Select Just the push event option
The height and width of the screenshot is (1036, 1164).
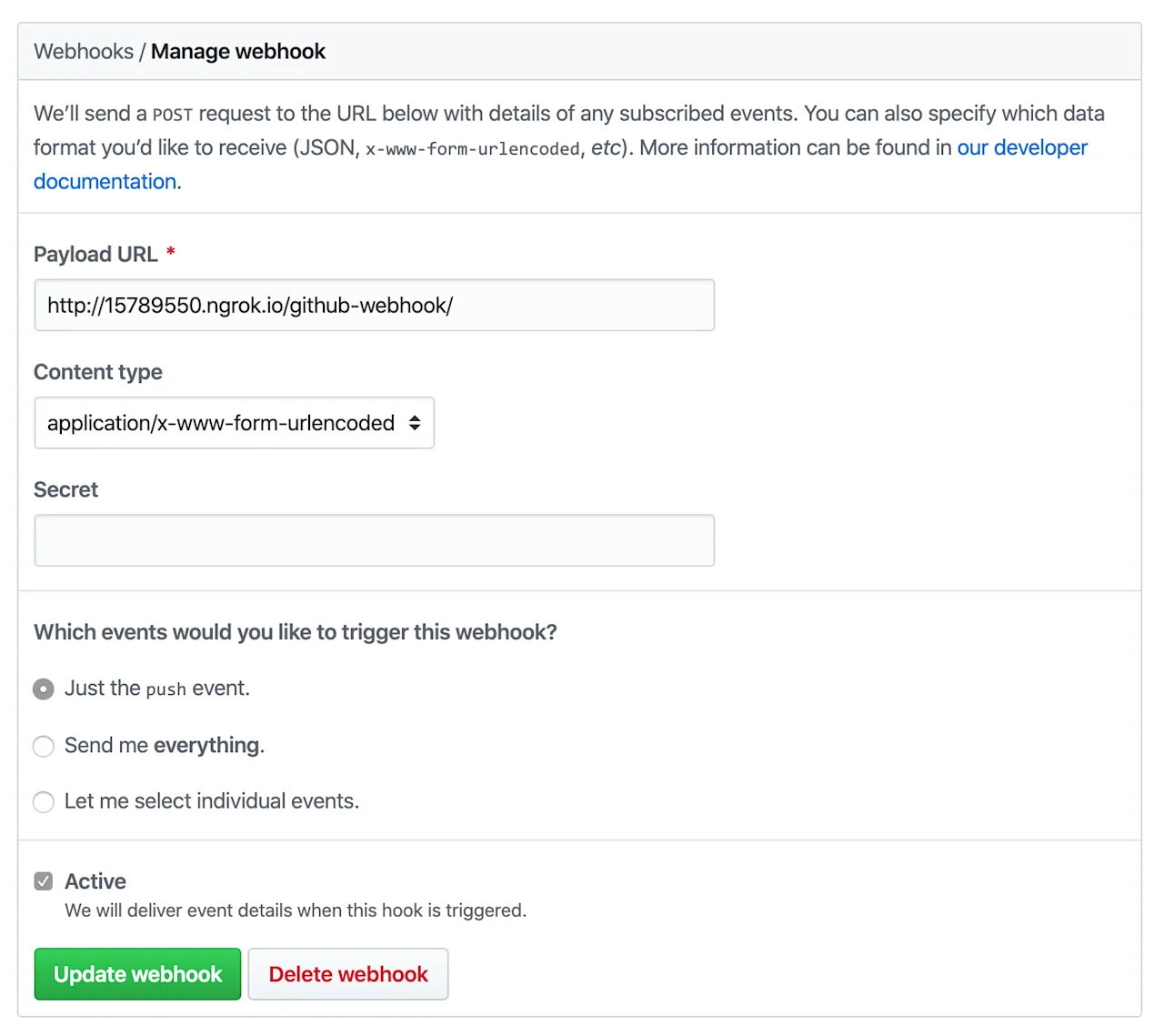pyautogui.click(x=43, y=689)
